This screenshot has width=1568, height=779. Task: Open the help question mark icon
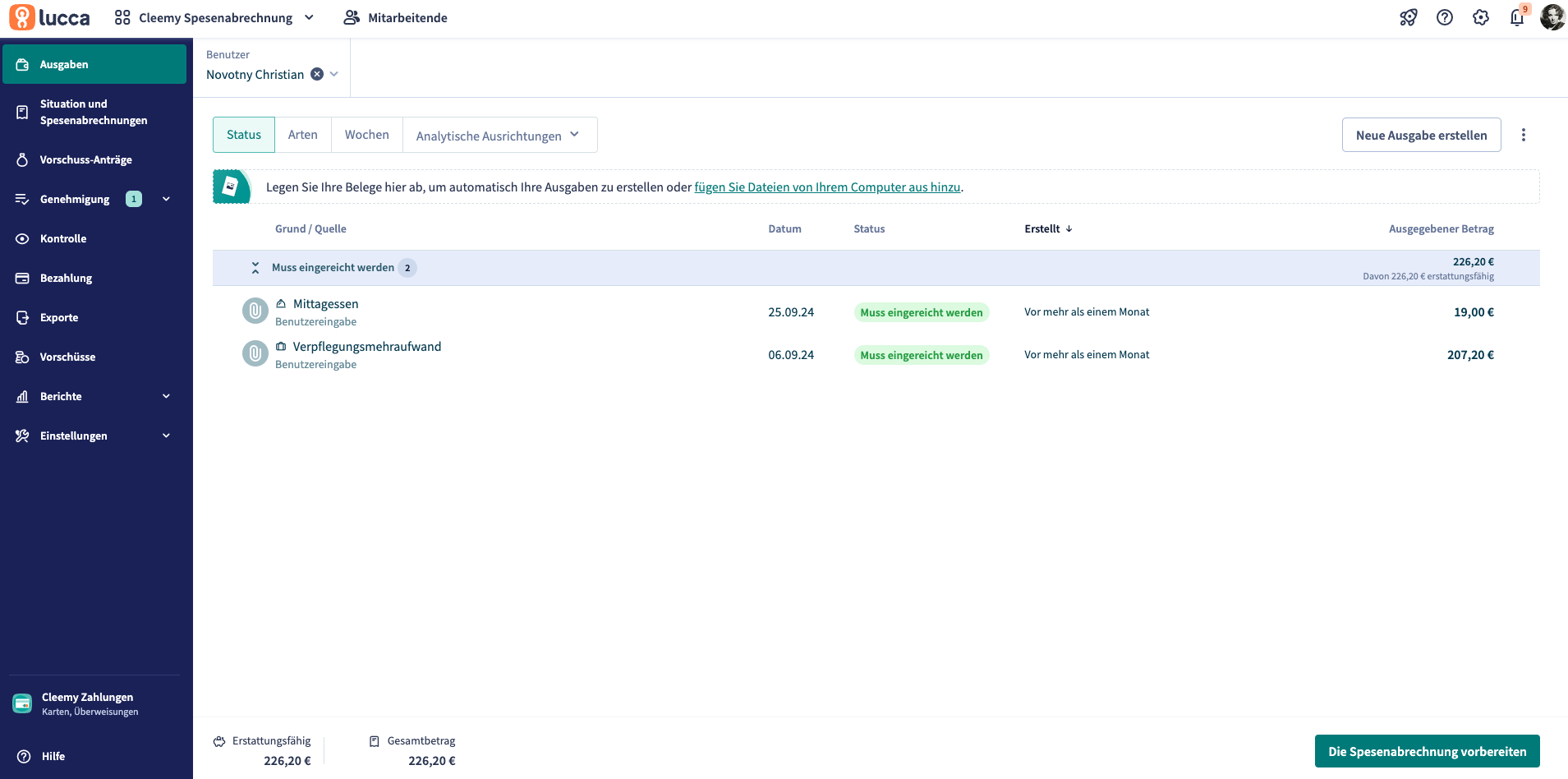coord(1444,17)
